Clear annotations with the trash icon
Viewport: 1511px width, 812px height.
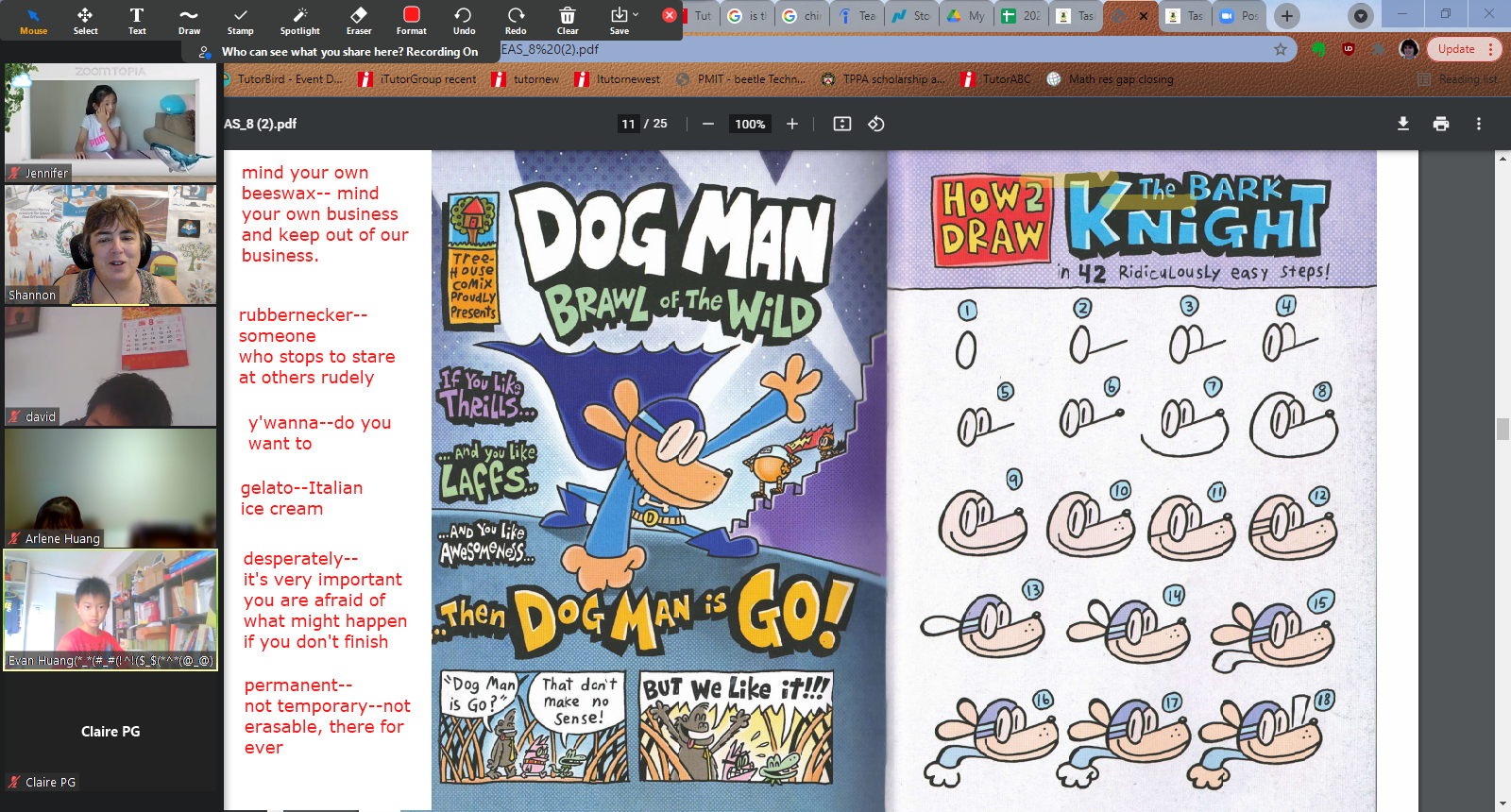[568, 20]
